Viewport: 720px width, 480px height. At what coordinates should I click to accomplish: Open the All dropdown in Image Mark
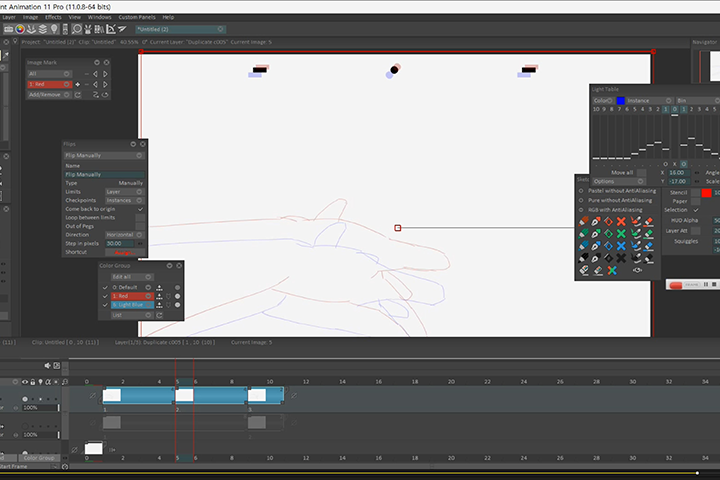(49, 74)
